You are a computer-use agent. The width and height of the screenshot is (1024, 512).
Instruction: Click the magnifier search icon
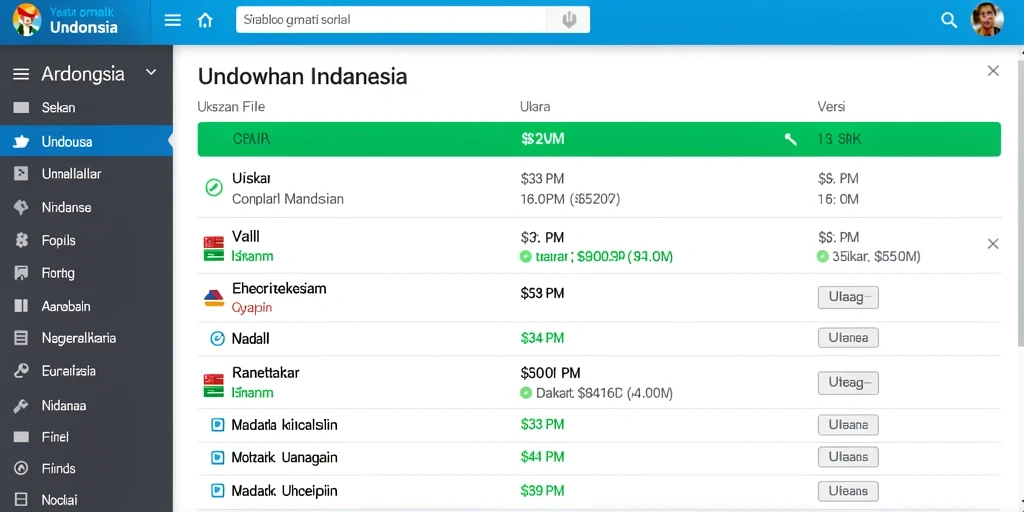pos(949,20)
